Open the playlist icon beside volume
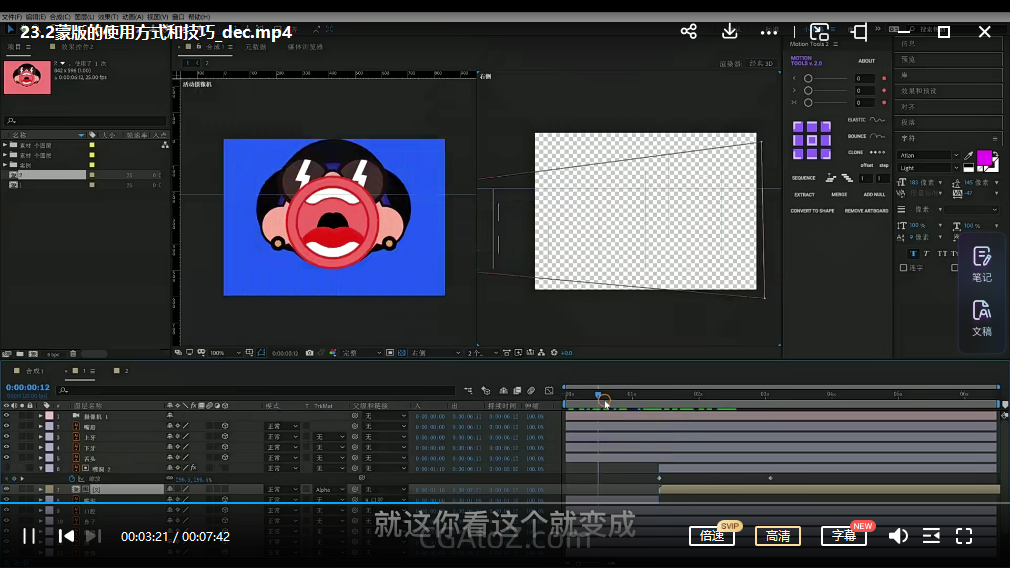This screenshot has width=1010, height=568. point(931,536)
